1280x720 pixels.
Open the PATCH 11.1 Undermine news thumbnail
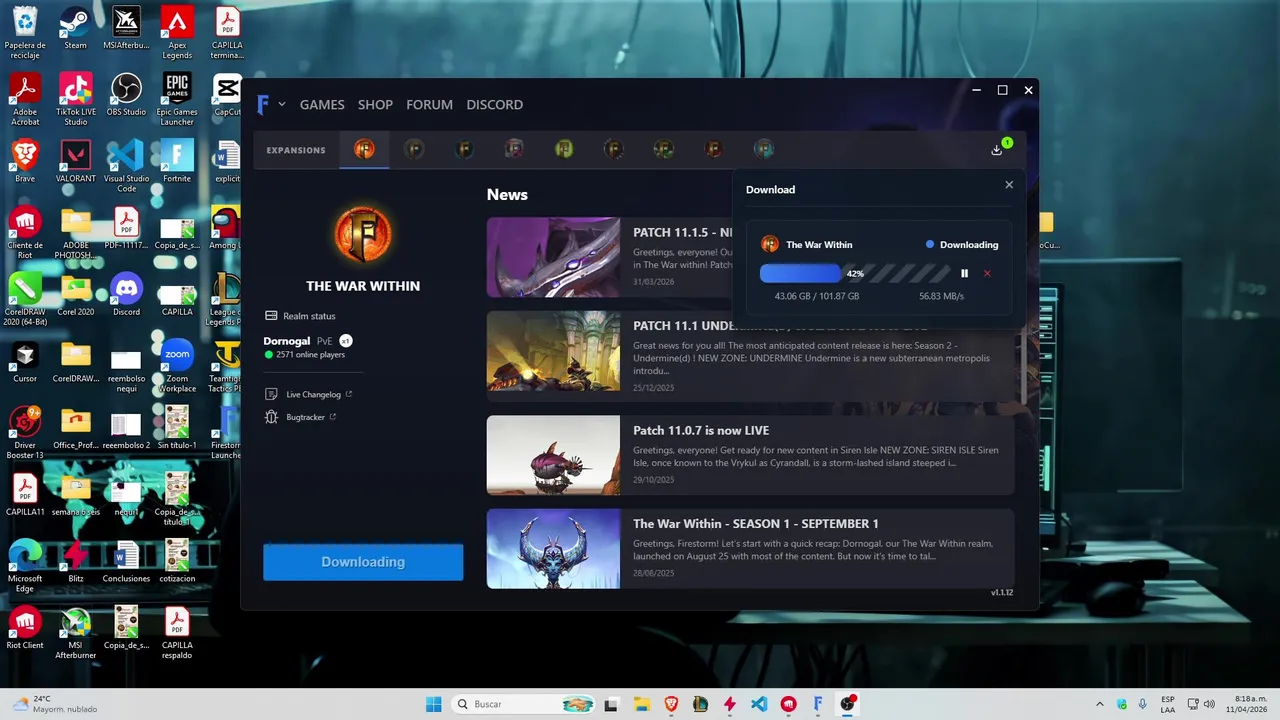[x=553, y=351]
